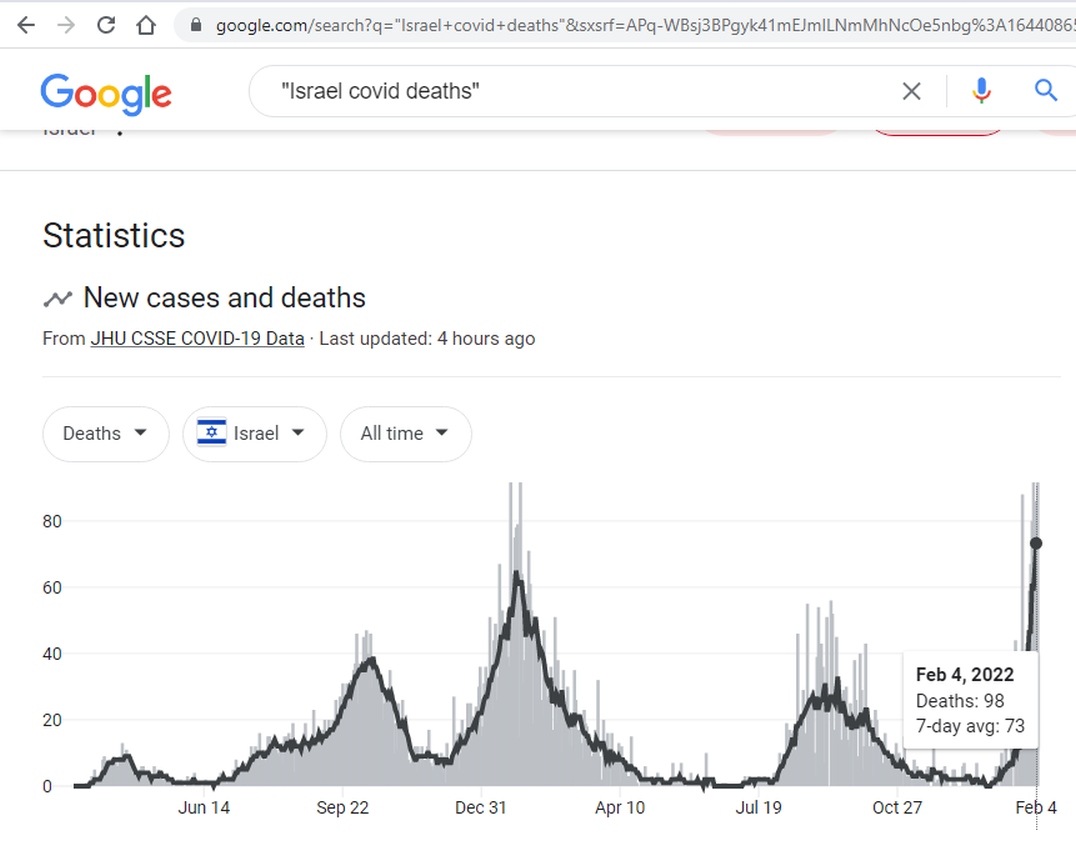Image resolution: width=1076 pixels, height=841 pixels.
Task: Start voice search with microphone icon
Action: point(981,92)
